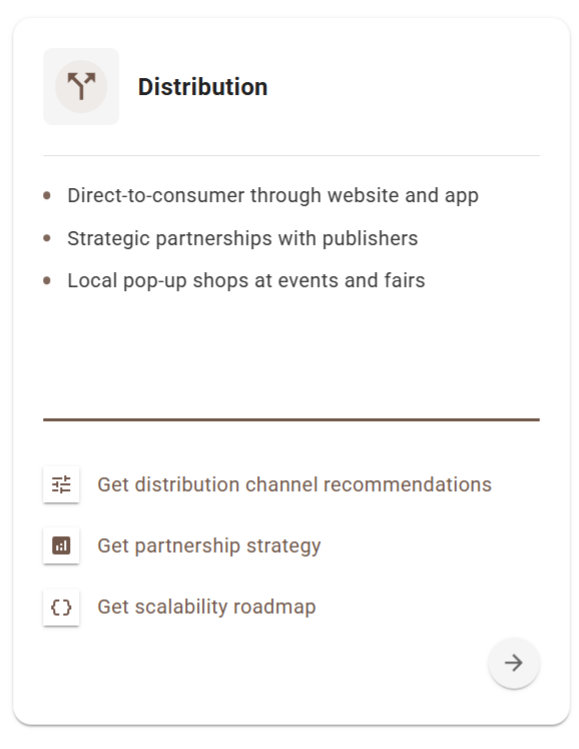Screen dimensions: 579x749
Task: Open Get distribution channel recommendations
Action: tap(294, 484)
